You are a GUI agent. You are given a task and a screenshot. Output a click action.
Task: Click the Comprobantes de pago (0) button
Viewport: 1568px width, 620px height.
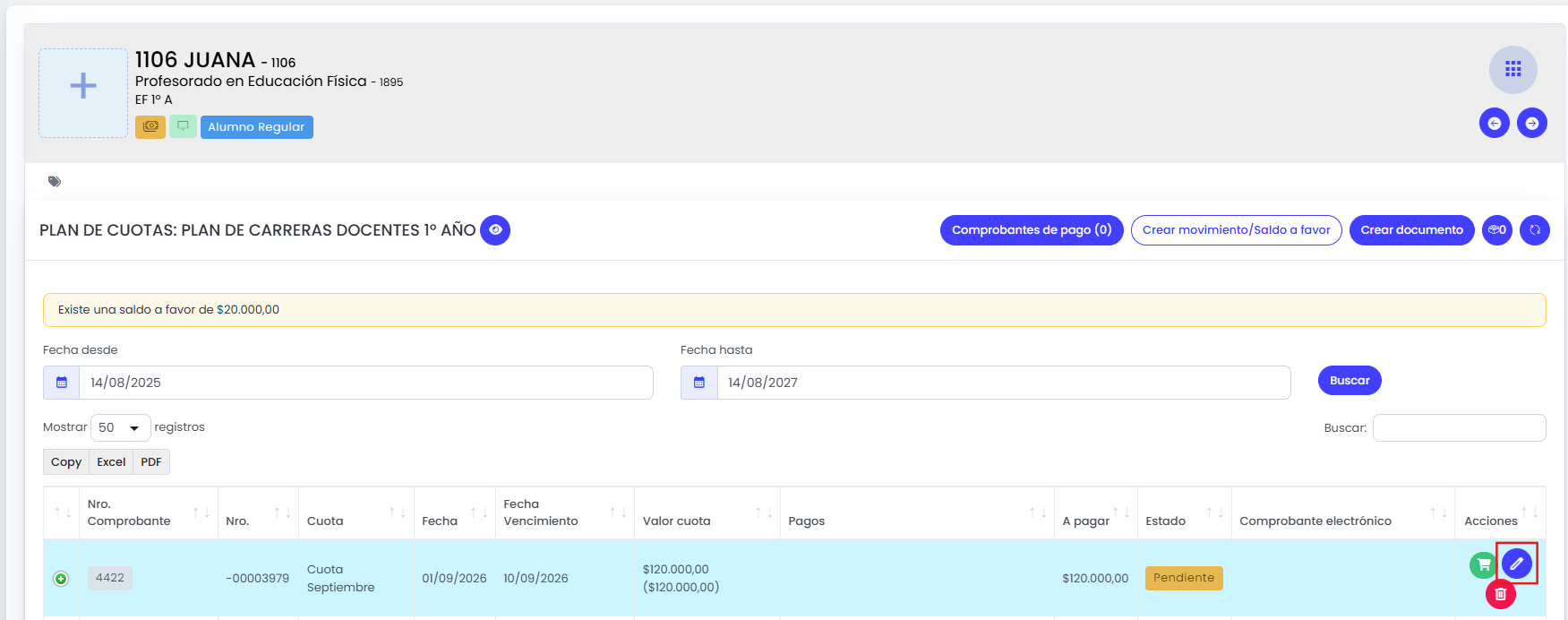pos(1032,230)
